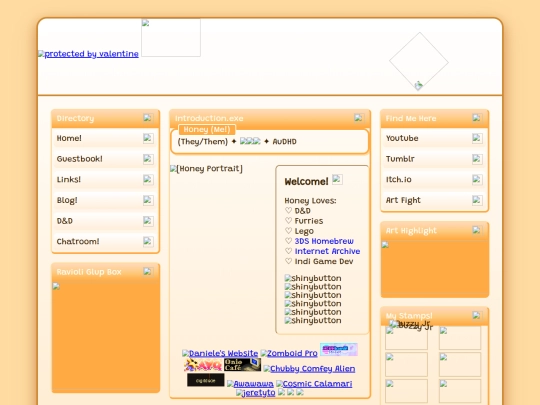Click the protected by valentine link
The width and height of the screenshot is (540, 405).
click(x=89, y=54)
